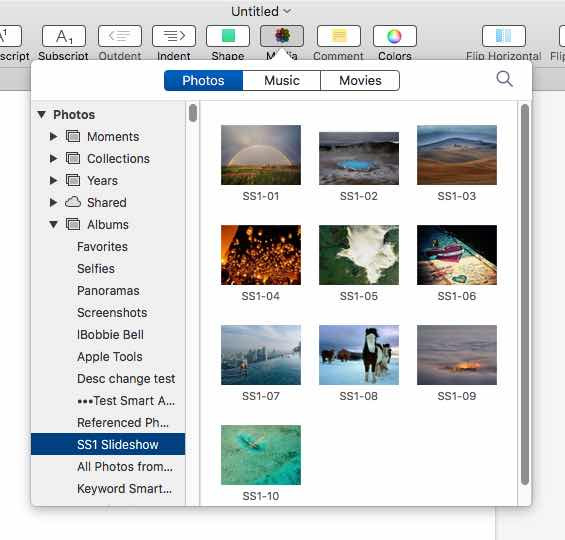Viewport: 565px width, 540px height.
Task: Switch to the Movies tab
Action: 360,80
